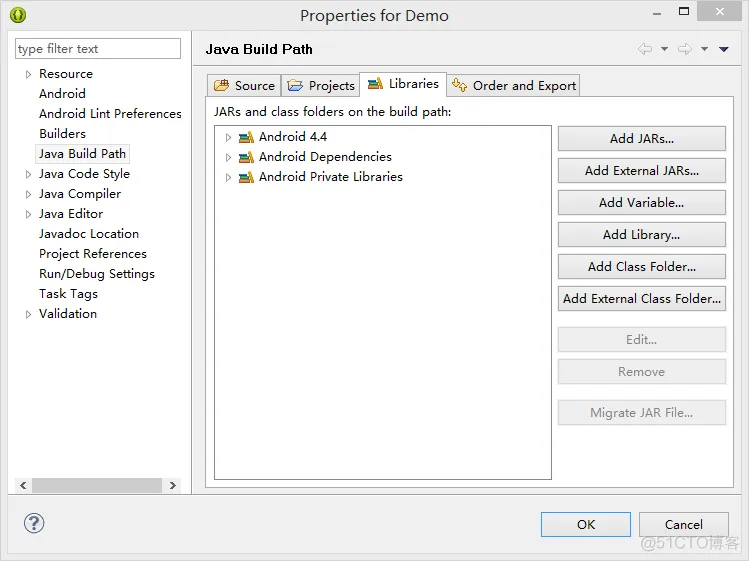Expand the Resource tree item
The height and width of the screenshot is (561, 749).
click(x=28, y=75)
